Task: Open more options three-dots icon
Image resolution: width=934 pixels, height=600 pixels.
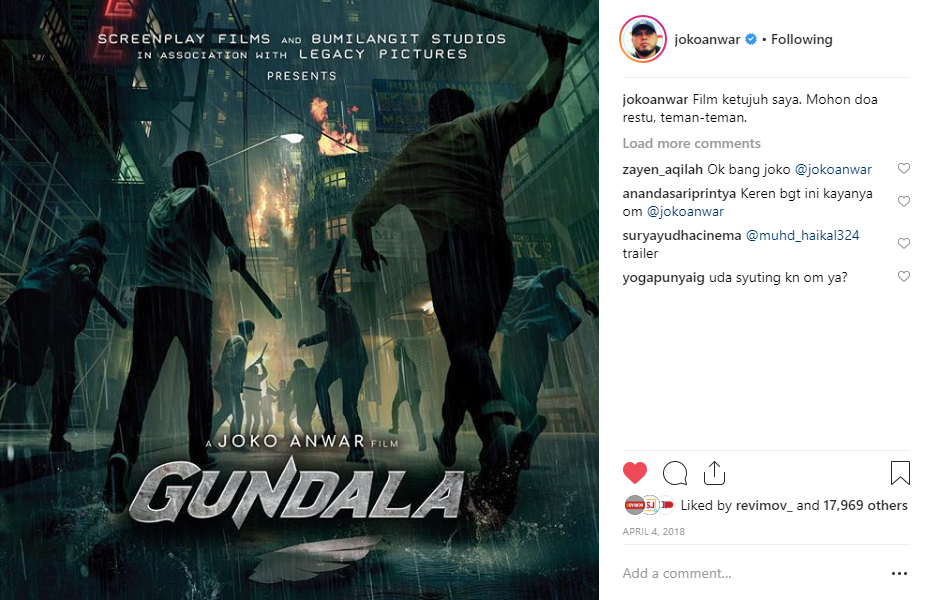Action: (899, 573)
